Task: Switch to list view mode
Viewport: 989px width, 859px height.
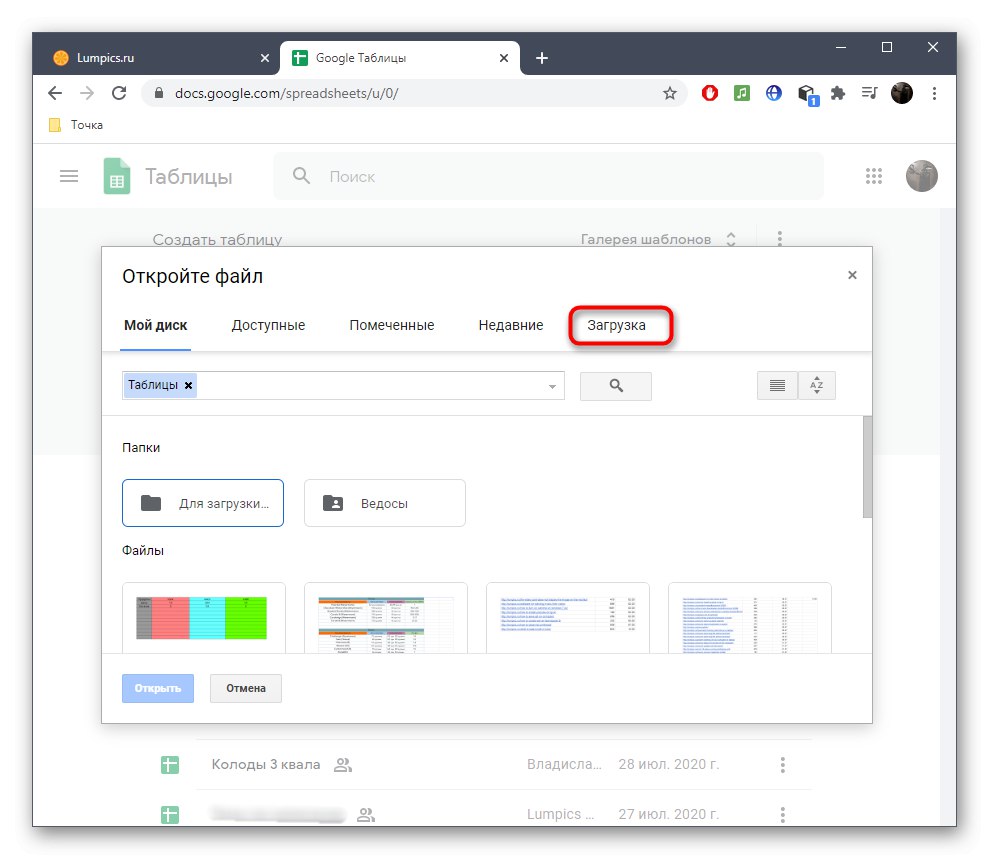Action: (x=777, y=385)
